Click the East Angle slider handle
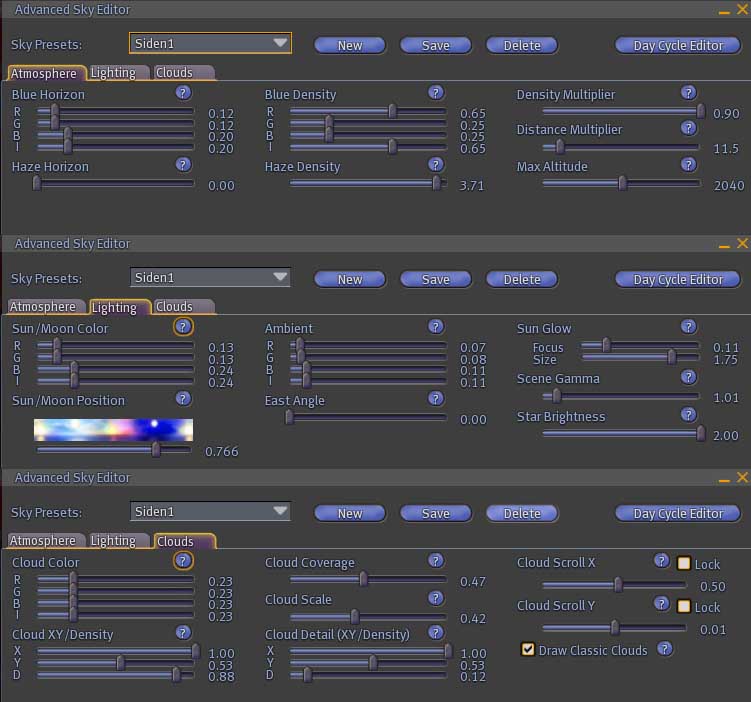This screenshot has width=751, height=702. coord(289,417)
